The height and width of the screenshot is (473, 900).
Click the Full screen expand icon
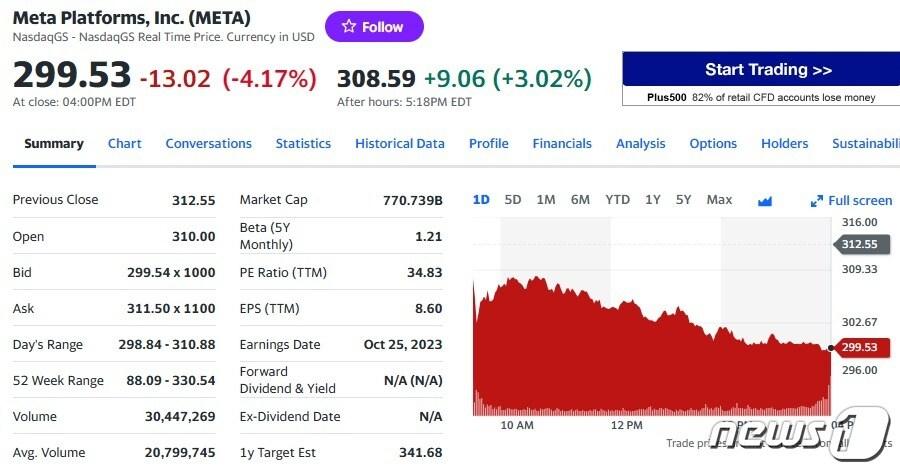point(816,201)
